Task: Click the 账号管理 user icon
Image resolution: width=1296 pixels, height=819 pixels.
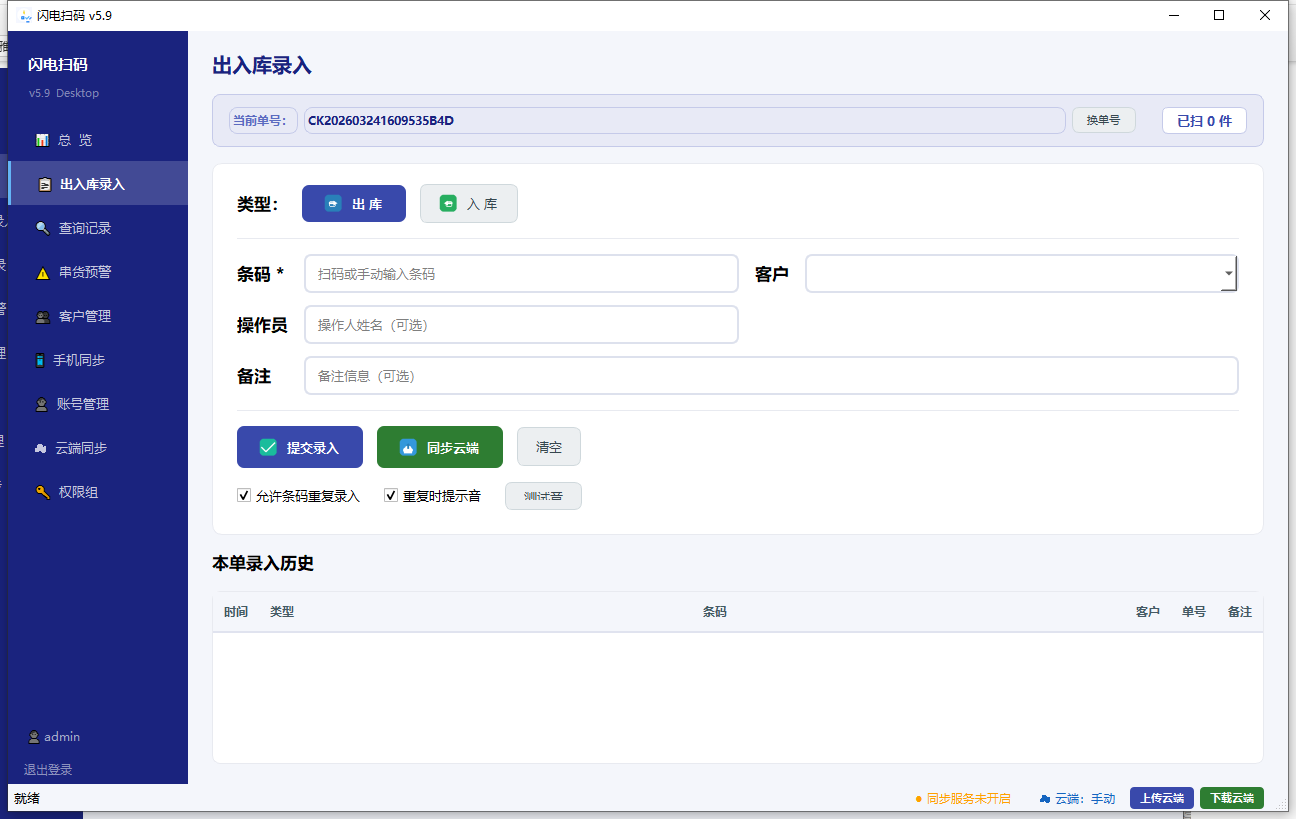Action: (41, 404)
